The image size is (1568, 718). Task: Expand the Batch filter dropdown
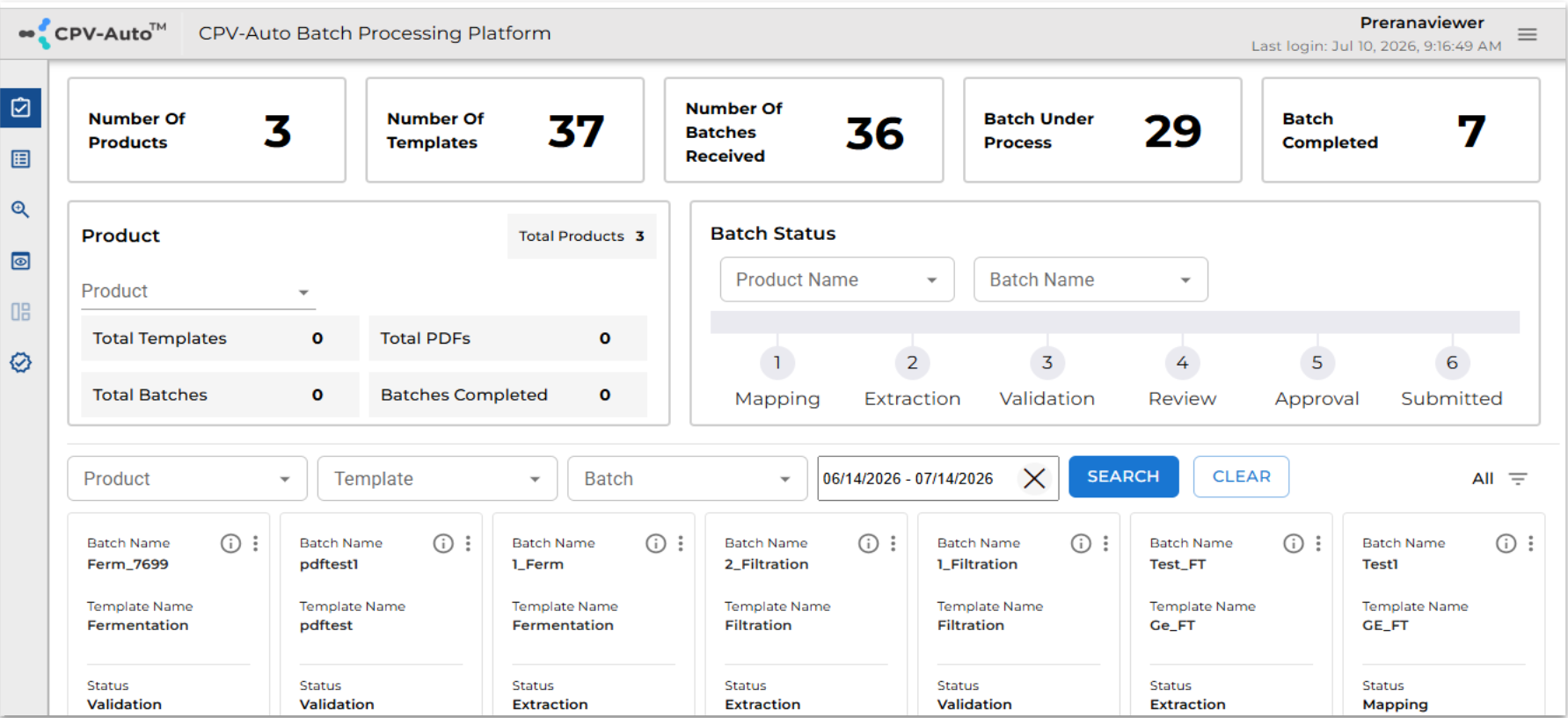(688, 478)
